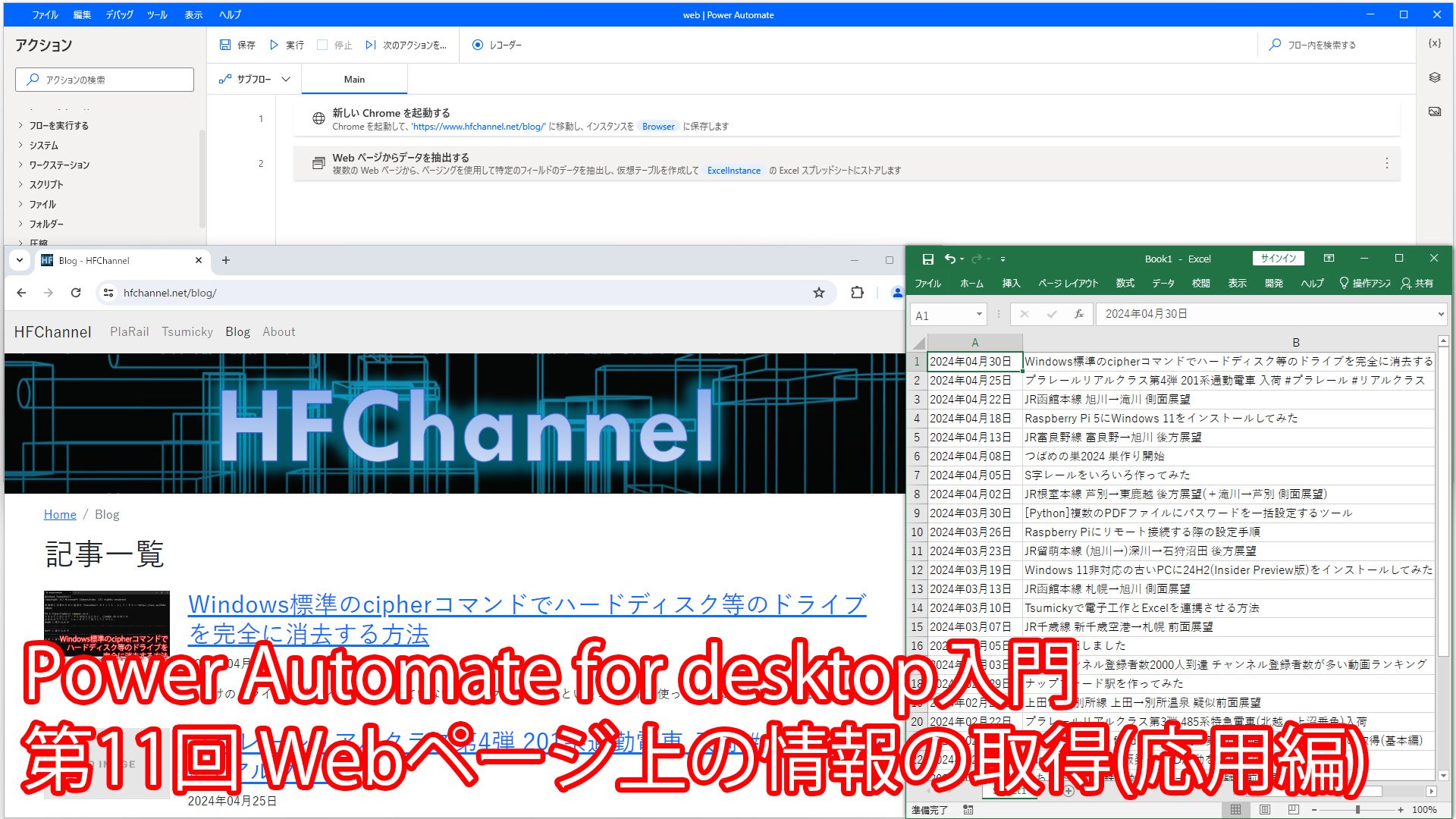
Task: Switch Excel to Page Layout view
Action: click(1265, 810)
